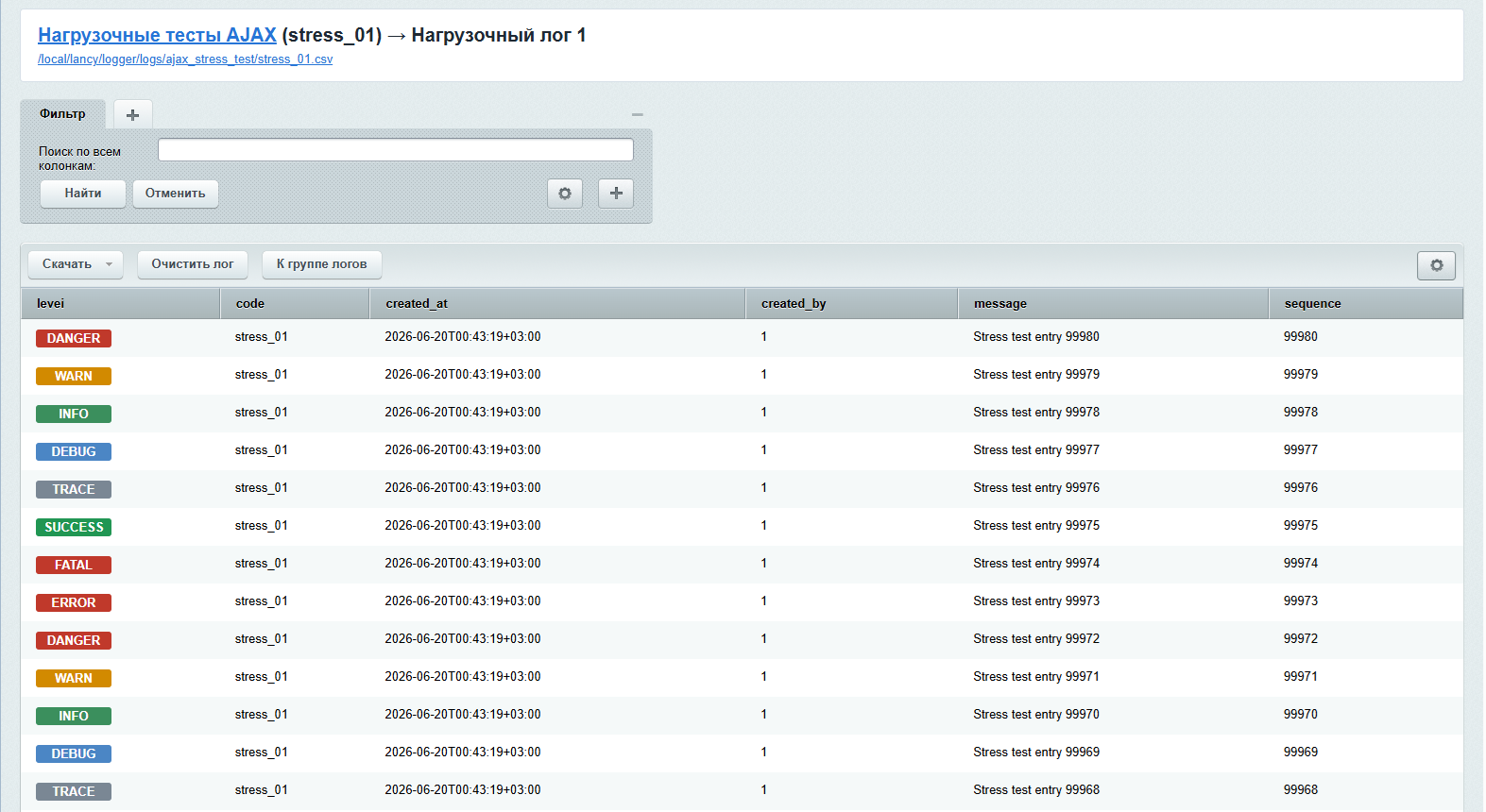The height and width of the screenshot is (812, 1486).
Task: Select the WARN badge in row 99979
Action: 74,376
